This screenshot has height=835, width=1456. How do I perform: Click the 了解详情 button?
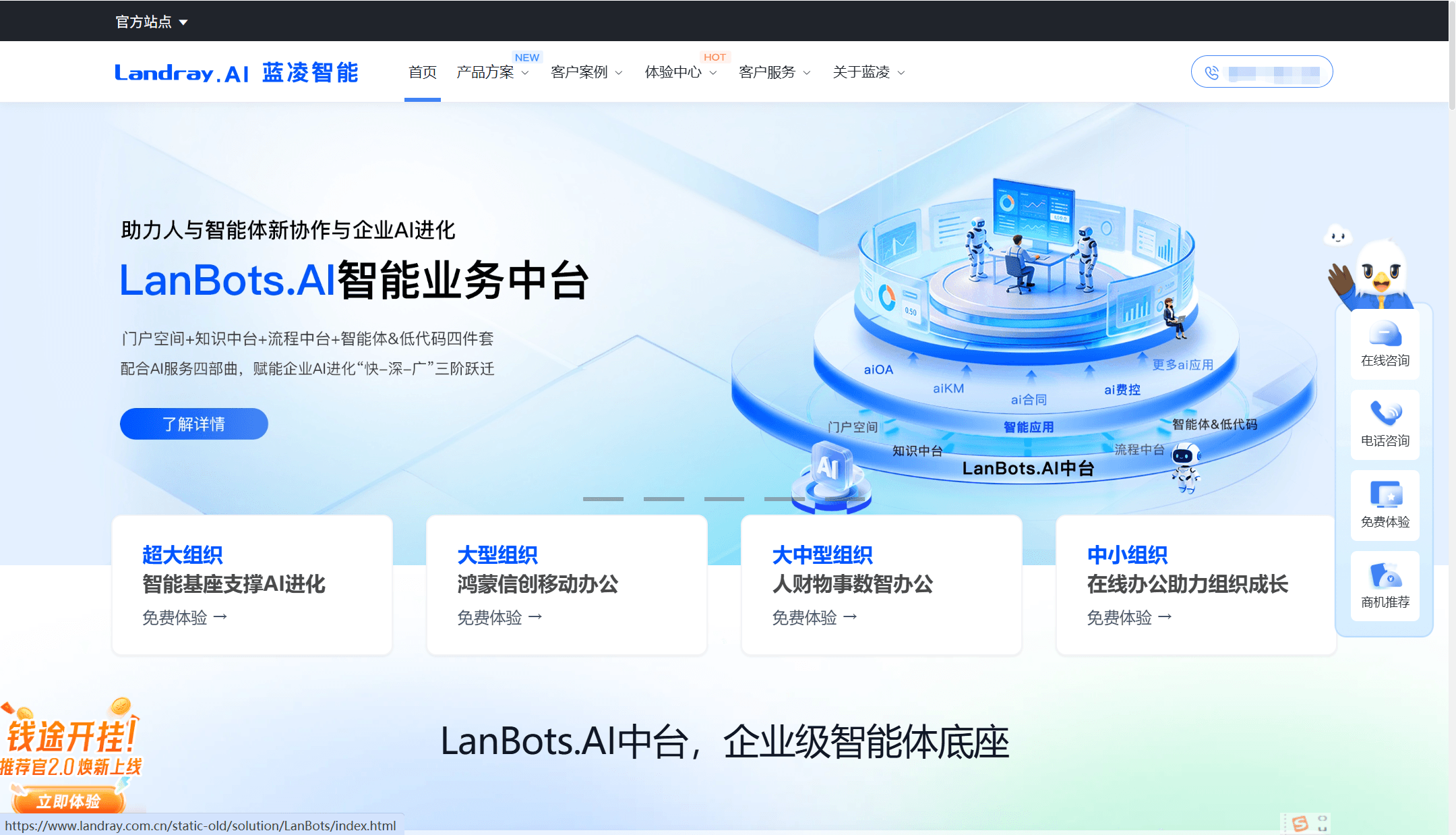[x=194, y=424]
